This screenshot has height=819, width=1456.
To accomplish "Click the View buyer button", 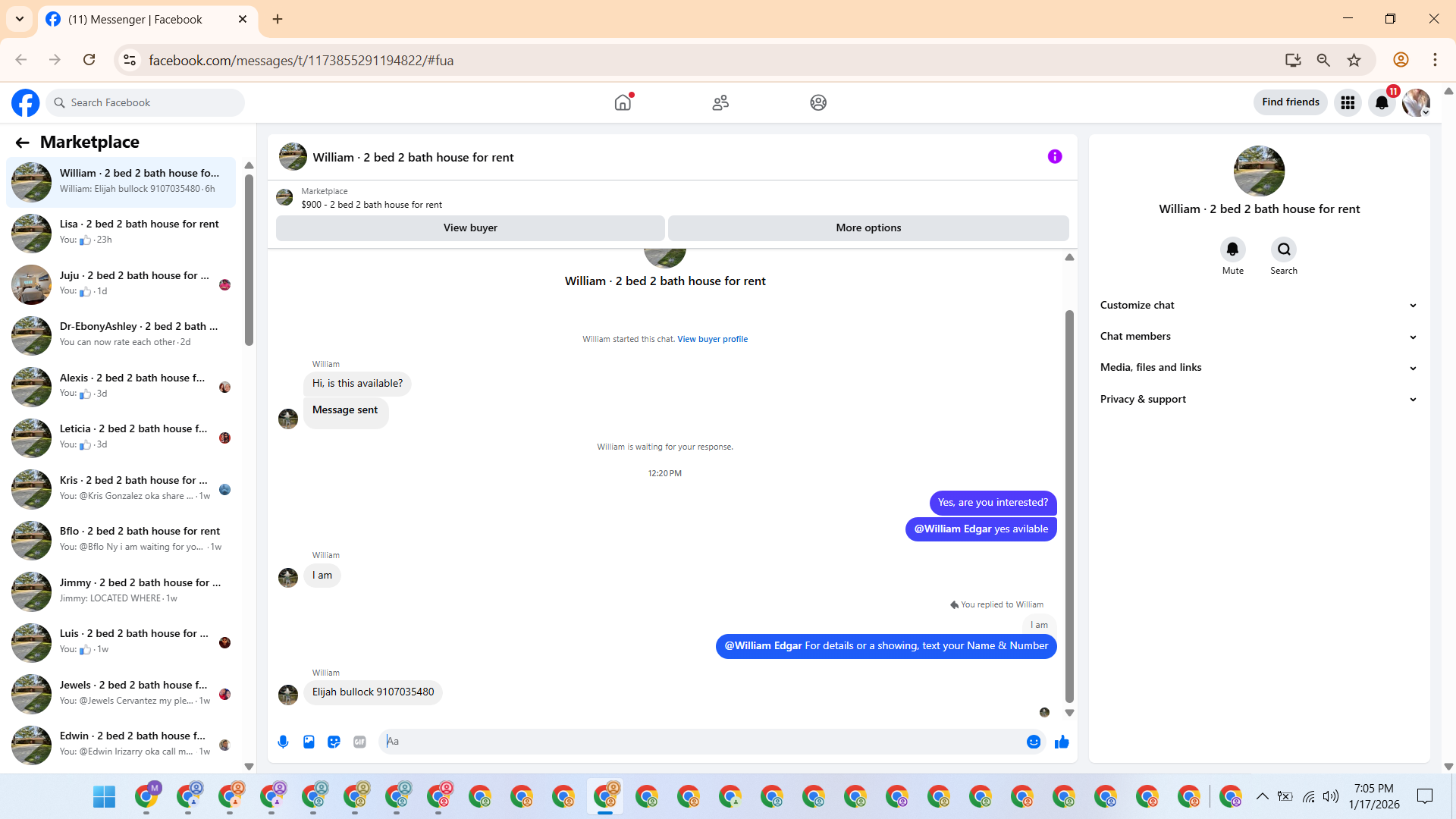I will [470, 227].
